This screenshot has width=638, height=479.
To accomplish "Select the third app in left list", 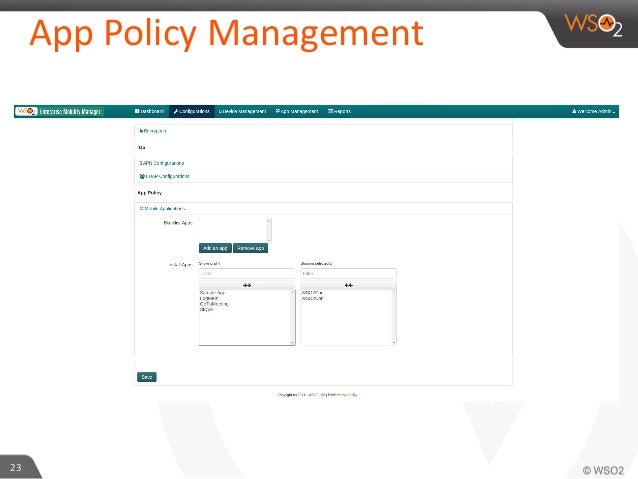I will click(x=214, y=304).
